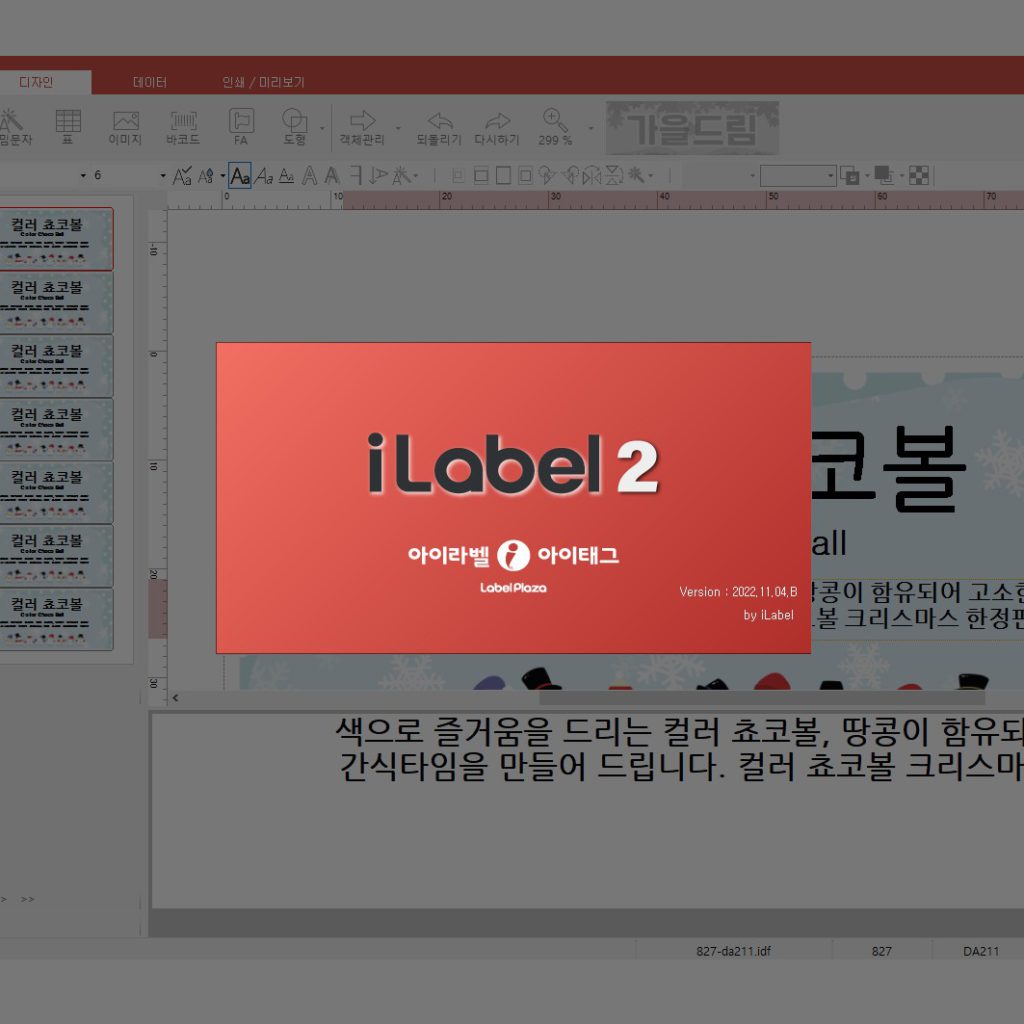Expand the 객체관리 dropdown arrow
Viewport: 1024px width, 1024px height.
click(398, 128)
